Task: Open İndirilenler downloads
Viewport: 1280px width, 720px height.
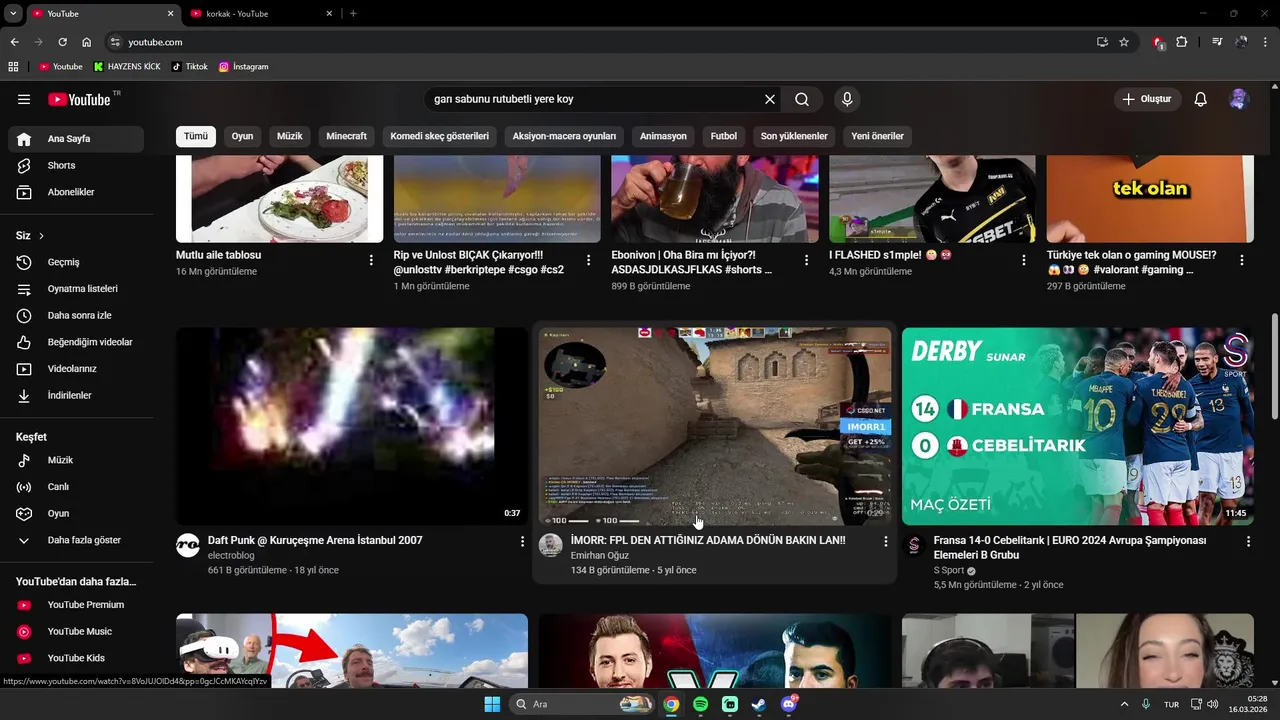Action: click(x=76, y=395)
